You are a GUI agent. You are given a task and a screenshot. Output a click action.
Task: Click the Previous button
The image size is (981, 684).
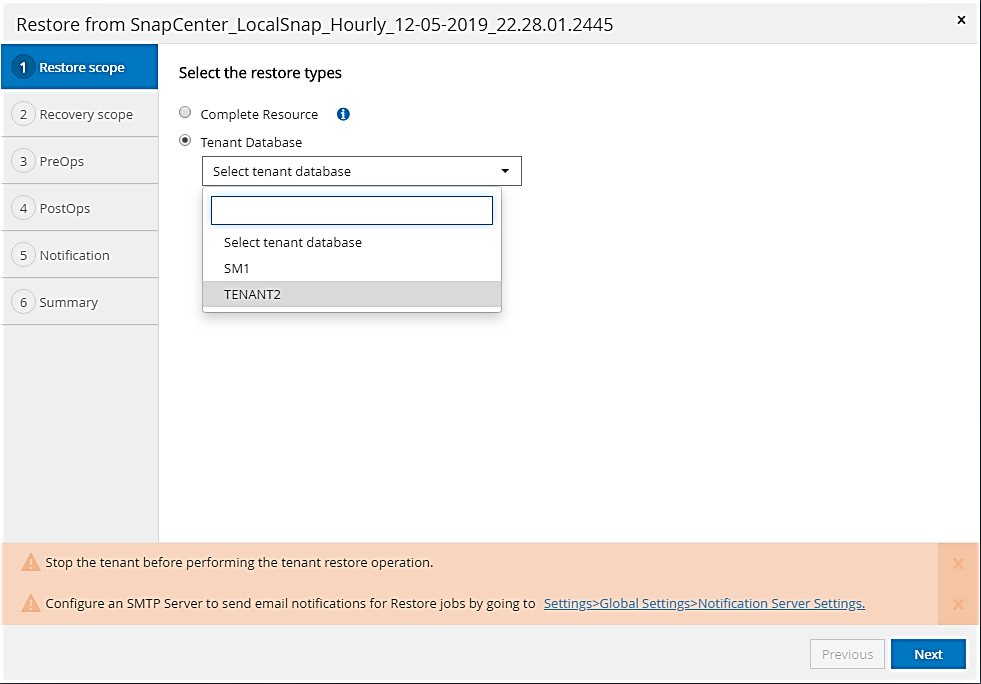pos(847,654)
